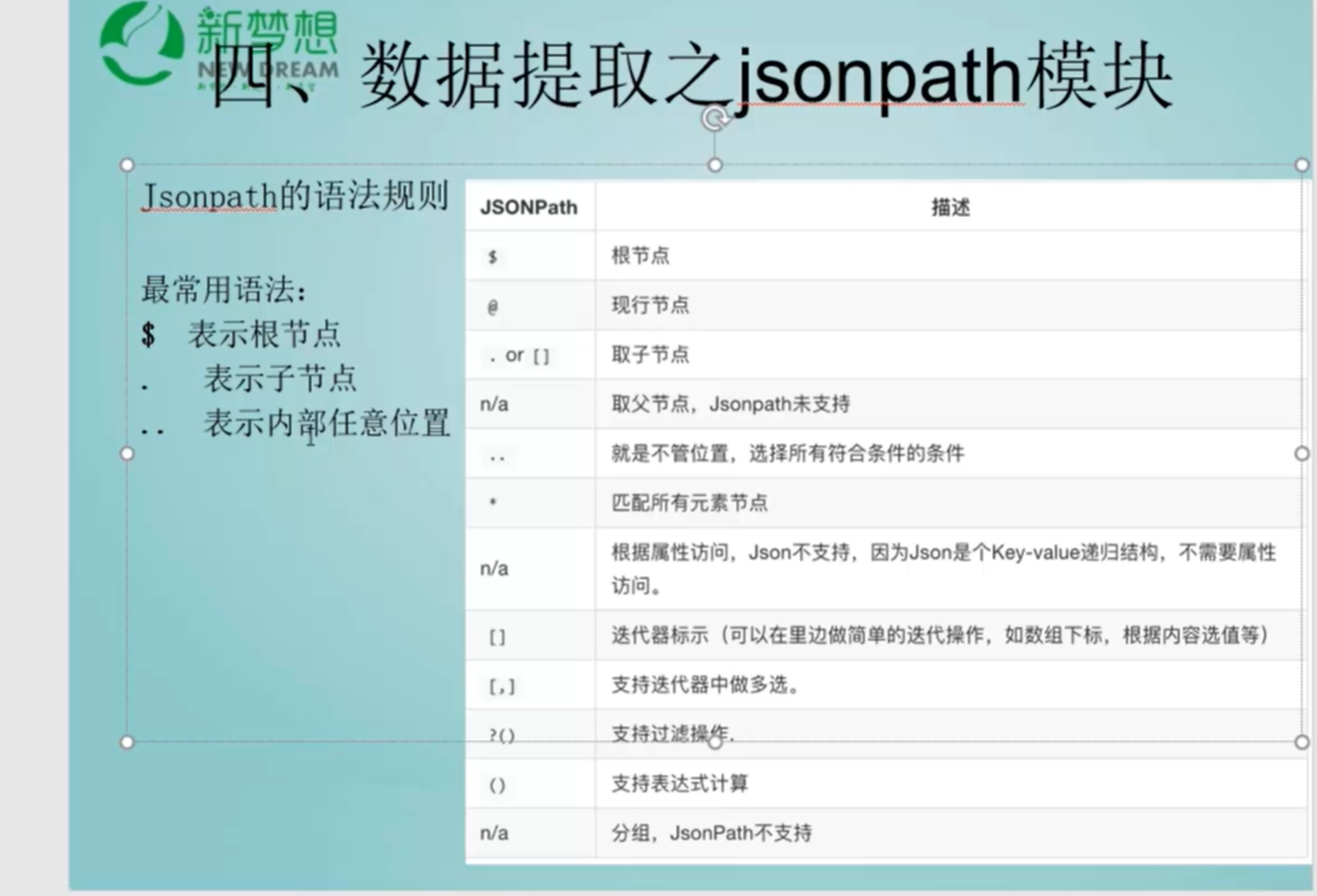The image size is (1317, 896).
Task: Click the '取父节点，Jsonpath未支持' cell
Action: coord(951,404)
